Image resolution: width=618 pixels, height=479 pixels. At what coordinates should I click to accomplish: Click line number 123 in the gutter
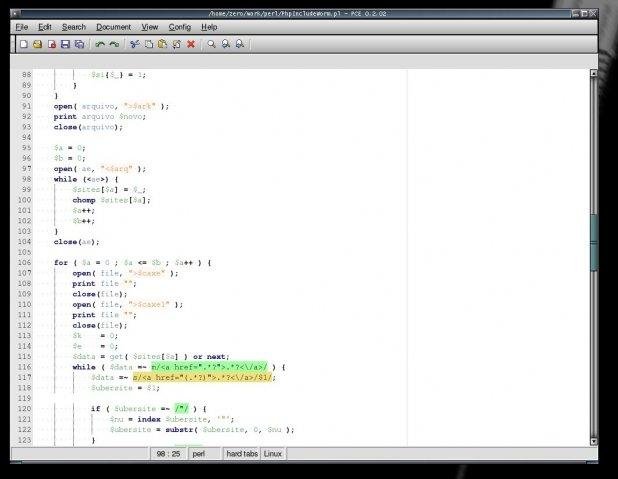[x=24, y=440]
